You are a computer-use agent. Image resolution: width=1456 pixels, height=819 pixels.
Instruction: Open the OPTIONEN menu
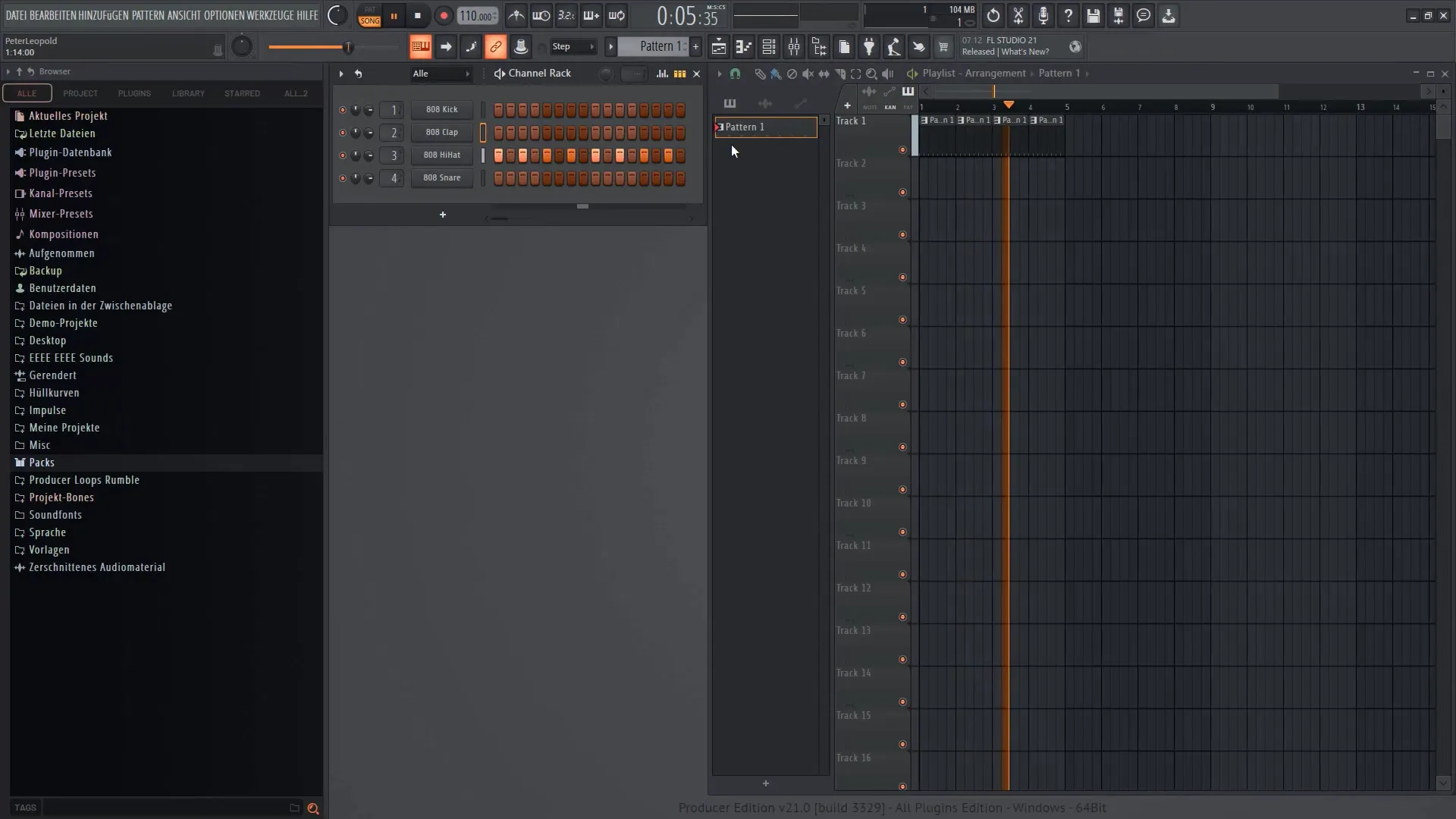(224, 15)
